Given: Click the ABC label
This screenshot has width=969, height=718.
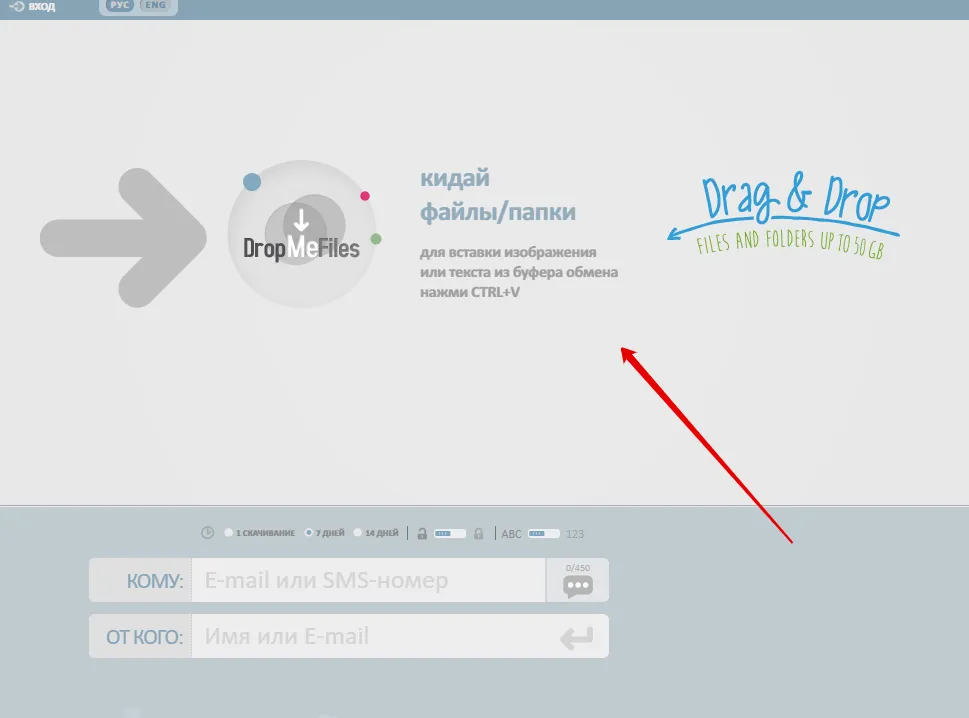Looking at the screenshot, I should click(x=511, y=534).
